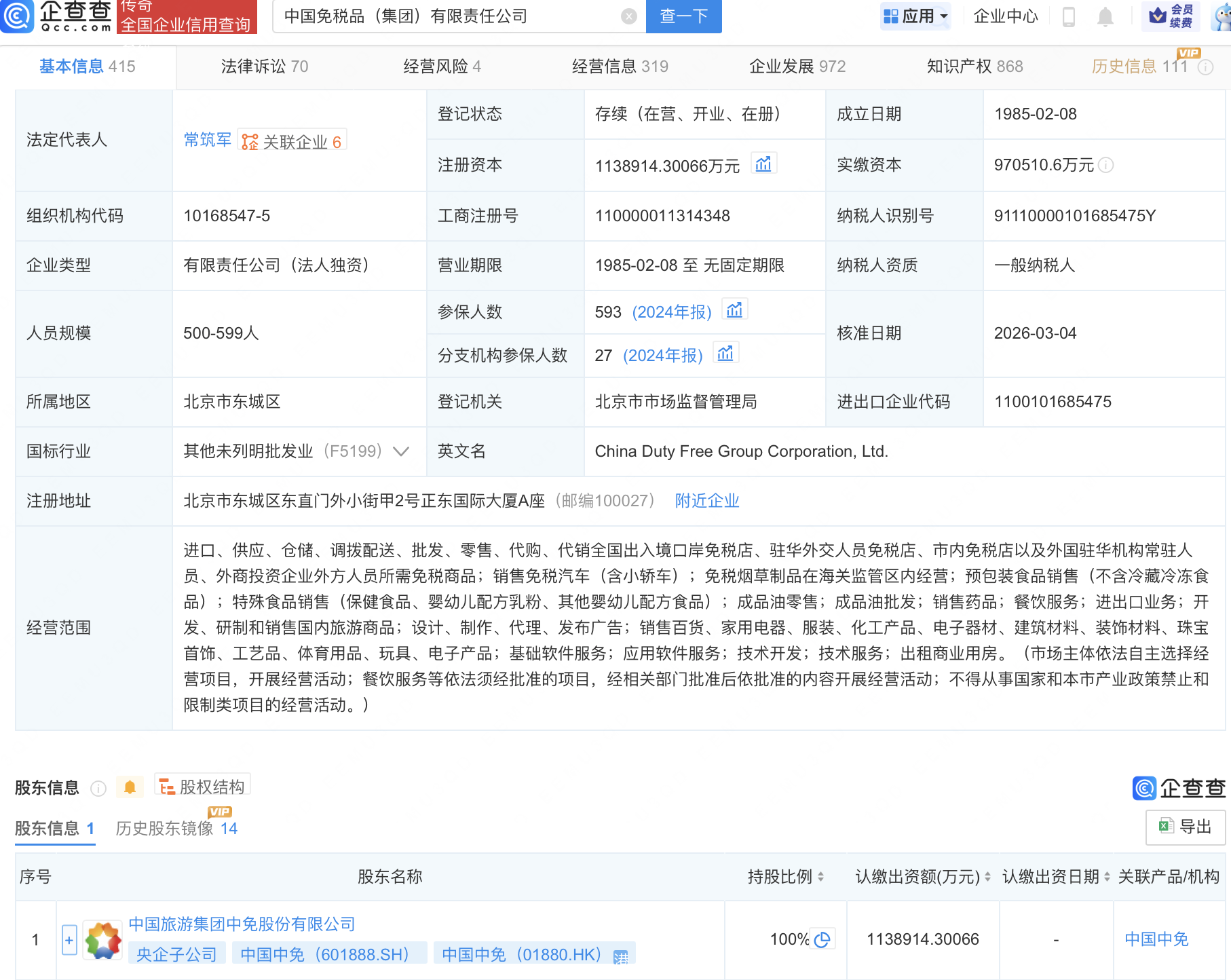Click the company name search input field
The width and height of the screenshot is (1231, 980).
point(448,16)
